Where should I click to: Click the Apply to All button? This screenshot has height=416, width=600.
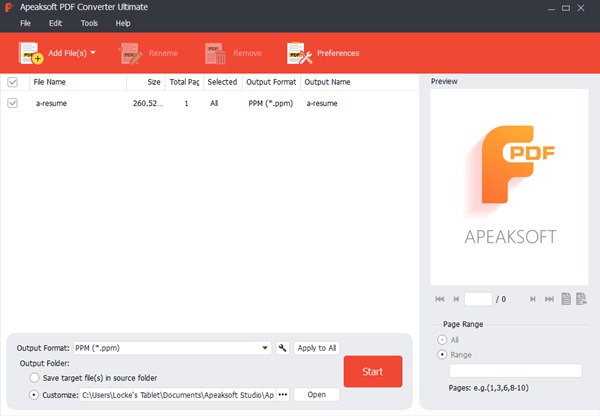(316, 348)
